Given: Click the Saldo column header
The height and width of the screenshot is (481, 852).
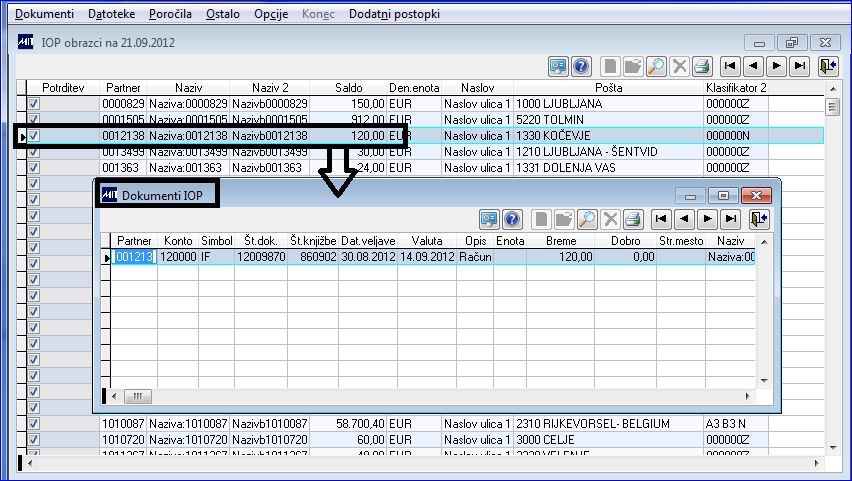Looking at the screenshot, I should (x=348, y=88).
